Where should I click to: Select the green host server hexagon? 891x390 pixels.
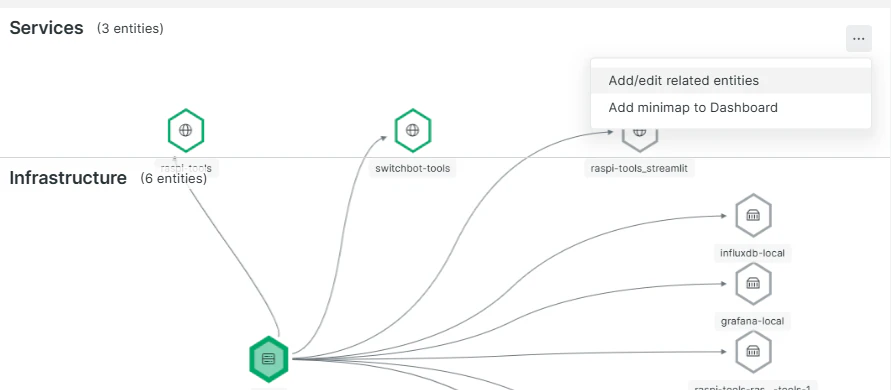269,359
